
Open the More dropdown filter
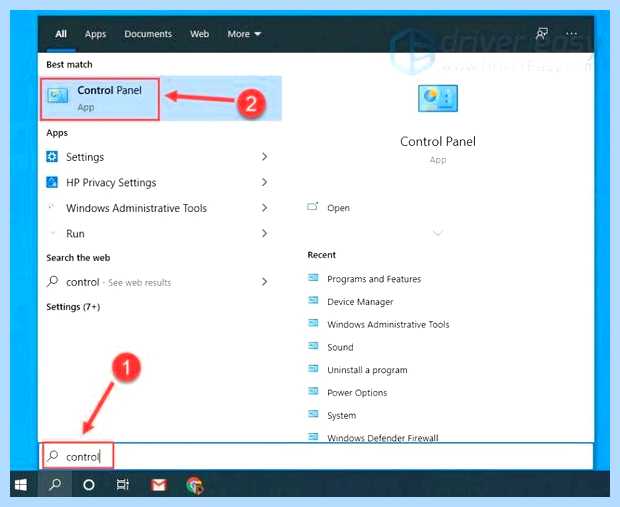pos(244,34)
